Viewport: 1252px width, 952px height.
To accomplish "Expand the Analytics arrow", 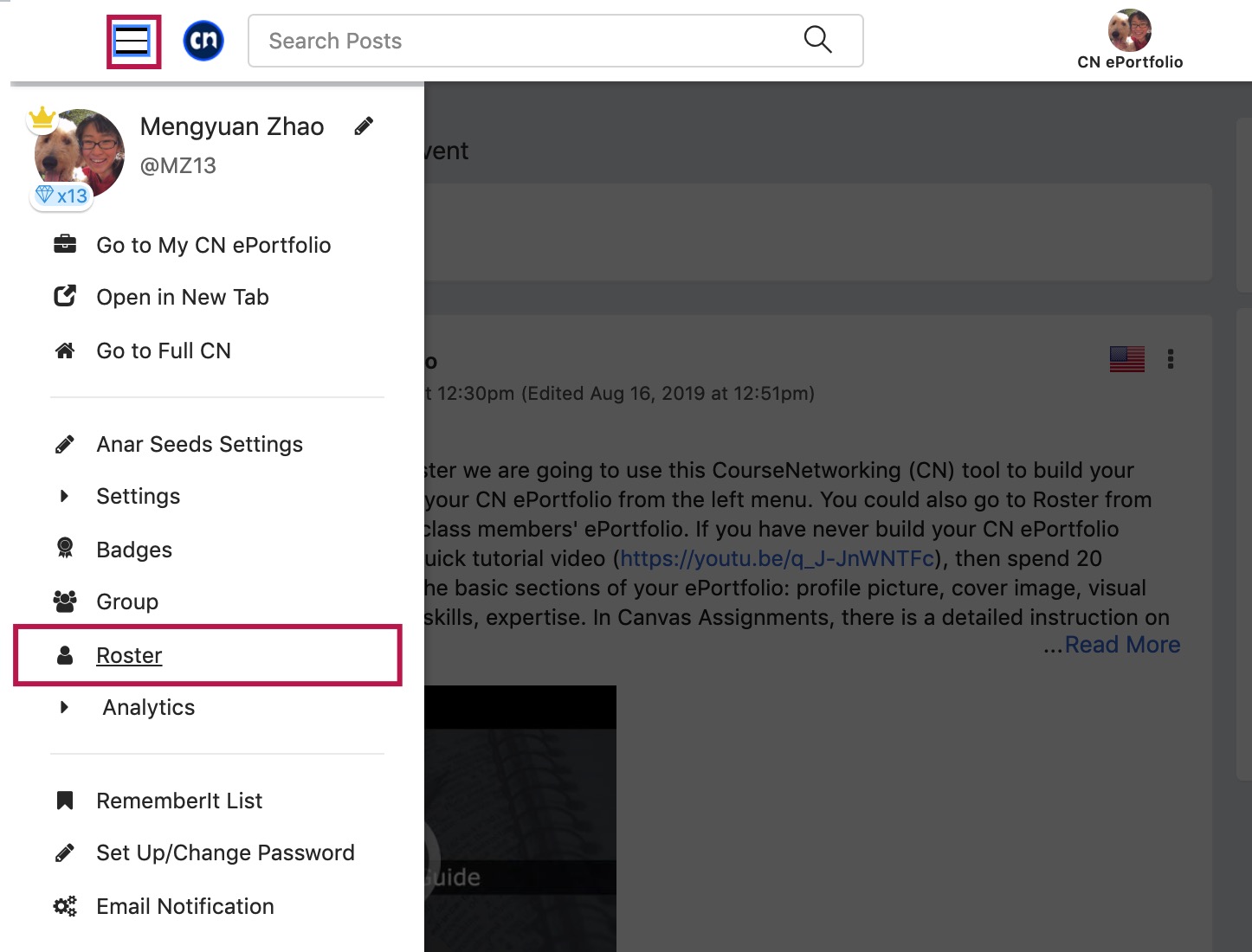I will [64, 707].
